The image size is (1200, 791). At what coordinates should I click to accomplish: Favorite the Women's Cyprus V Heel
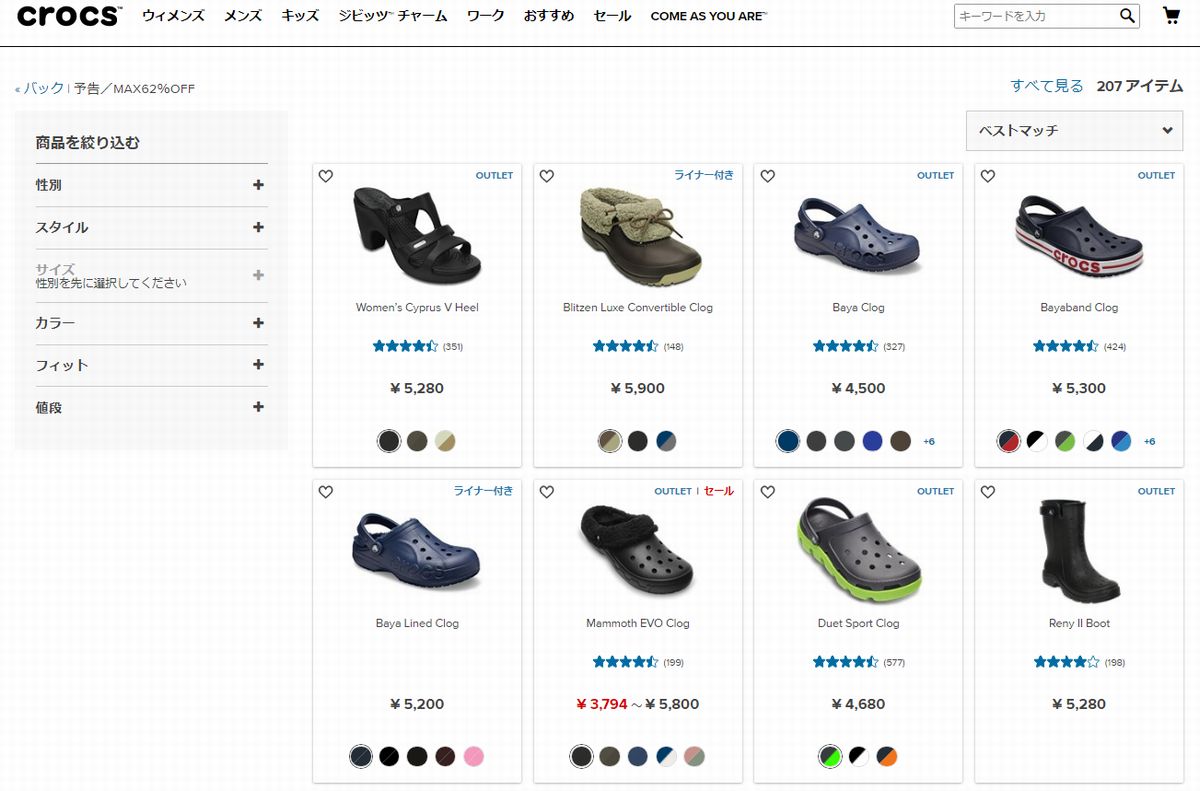click(x=326, y=176)
